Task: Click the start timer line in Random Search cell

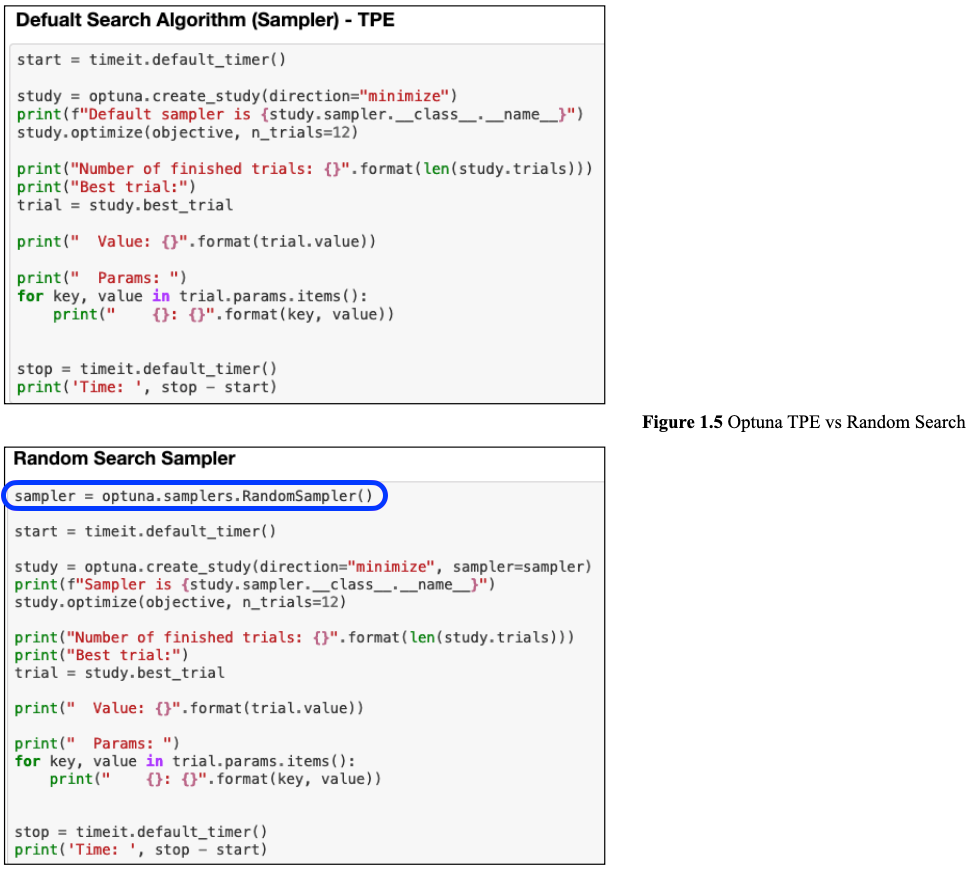Action: pyautogui.click(x=145, y=531)
